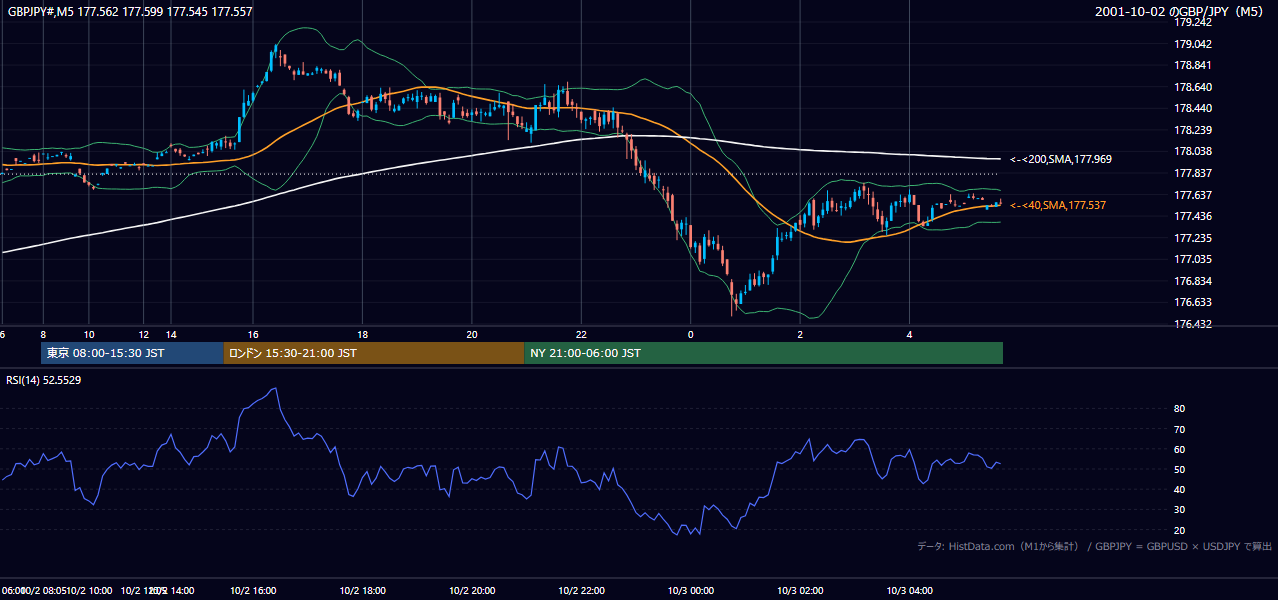Click the RSI scale value 80
This screenshot has height=600, width=1278.
click(1179, 409)
